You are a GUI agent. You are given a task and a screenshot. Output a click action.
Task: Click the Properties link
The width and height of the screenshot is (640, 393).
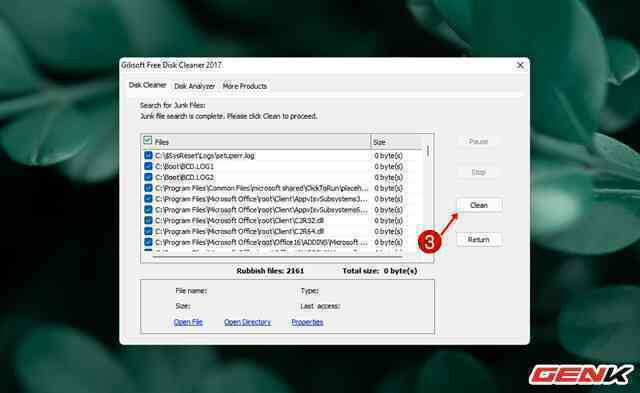[307, 322]
